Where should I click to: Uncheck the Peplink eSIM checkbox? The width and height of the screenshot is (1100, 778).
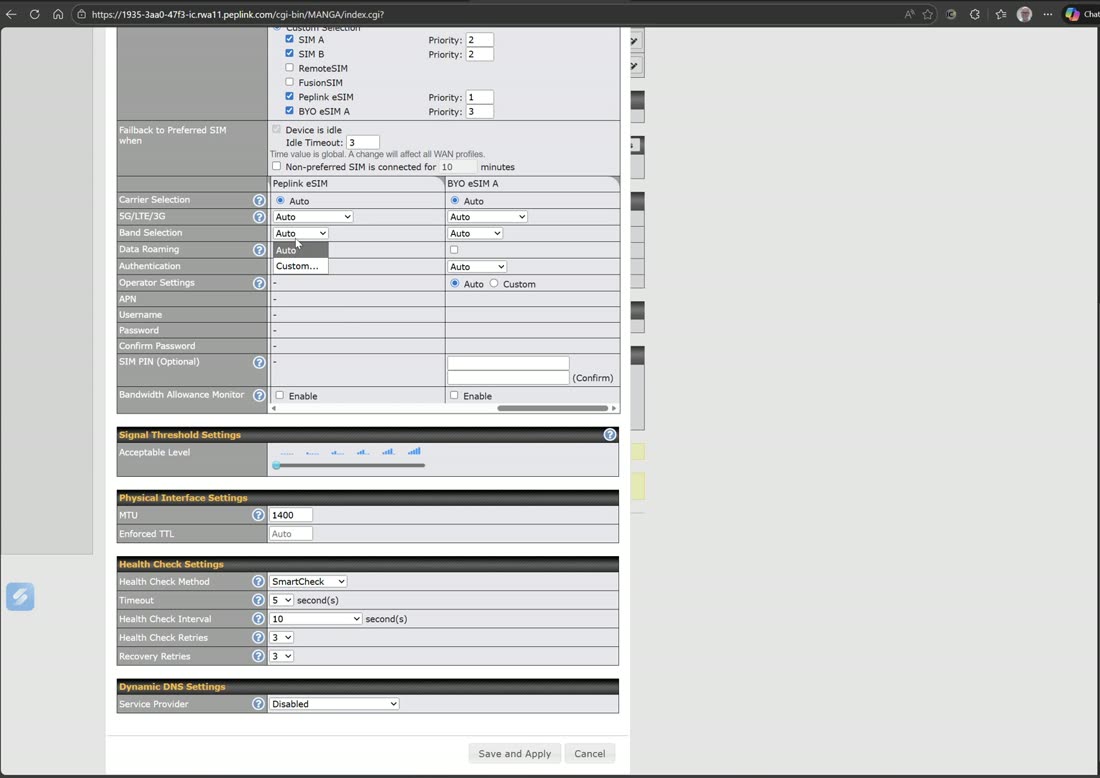tap(289, 96)
